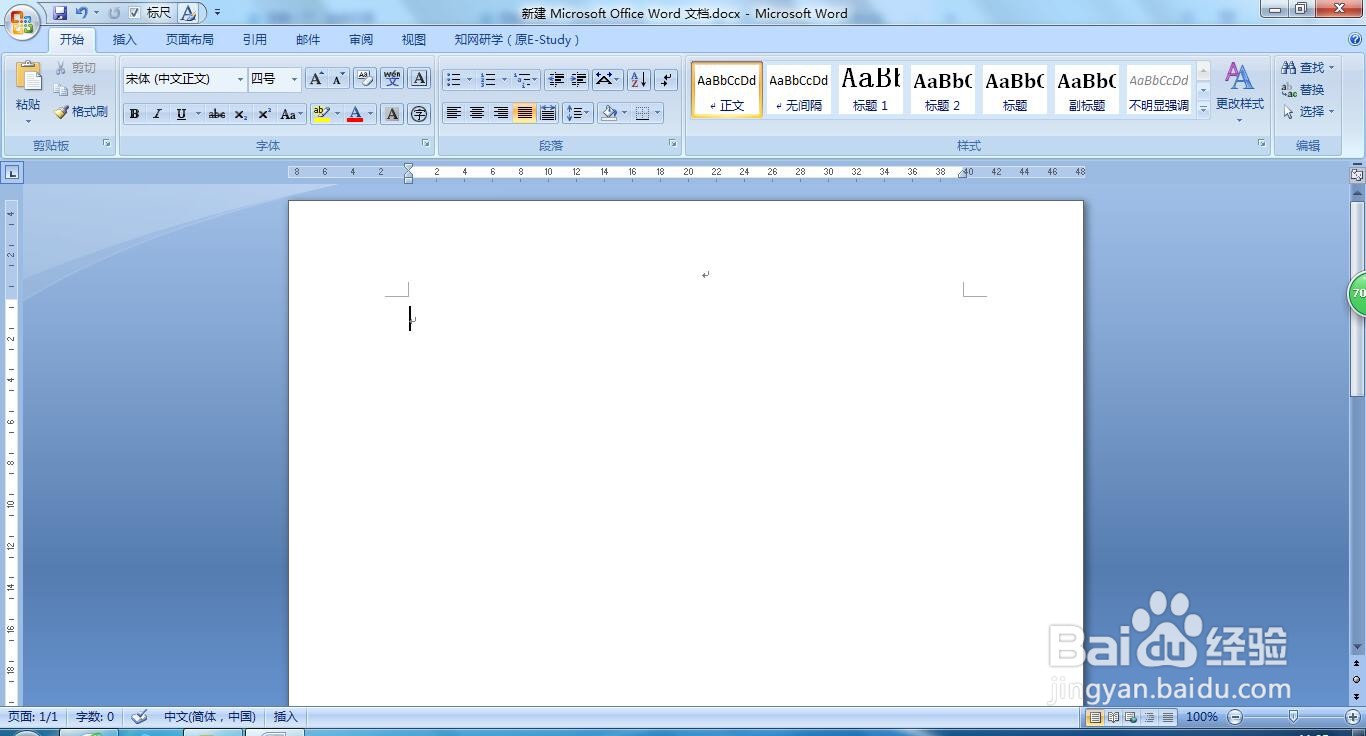The image size is (1366, 736).
Task: Align text right
Action: click(501, 113)
